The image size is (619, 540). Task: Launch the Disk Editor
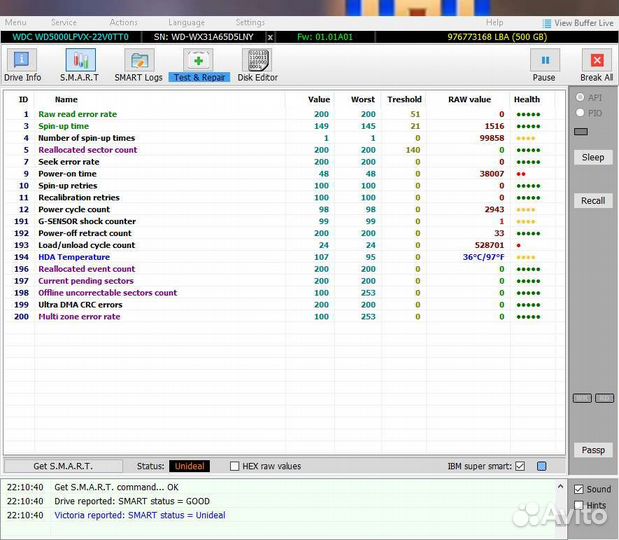[x=257, y=64]
